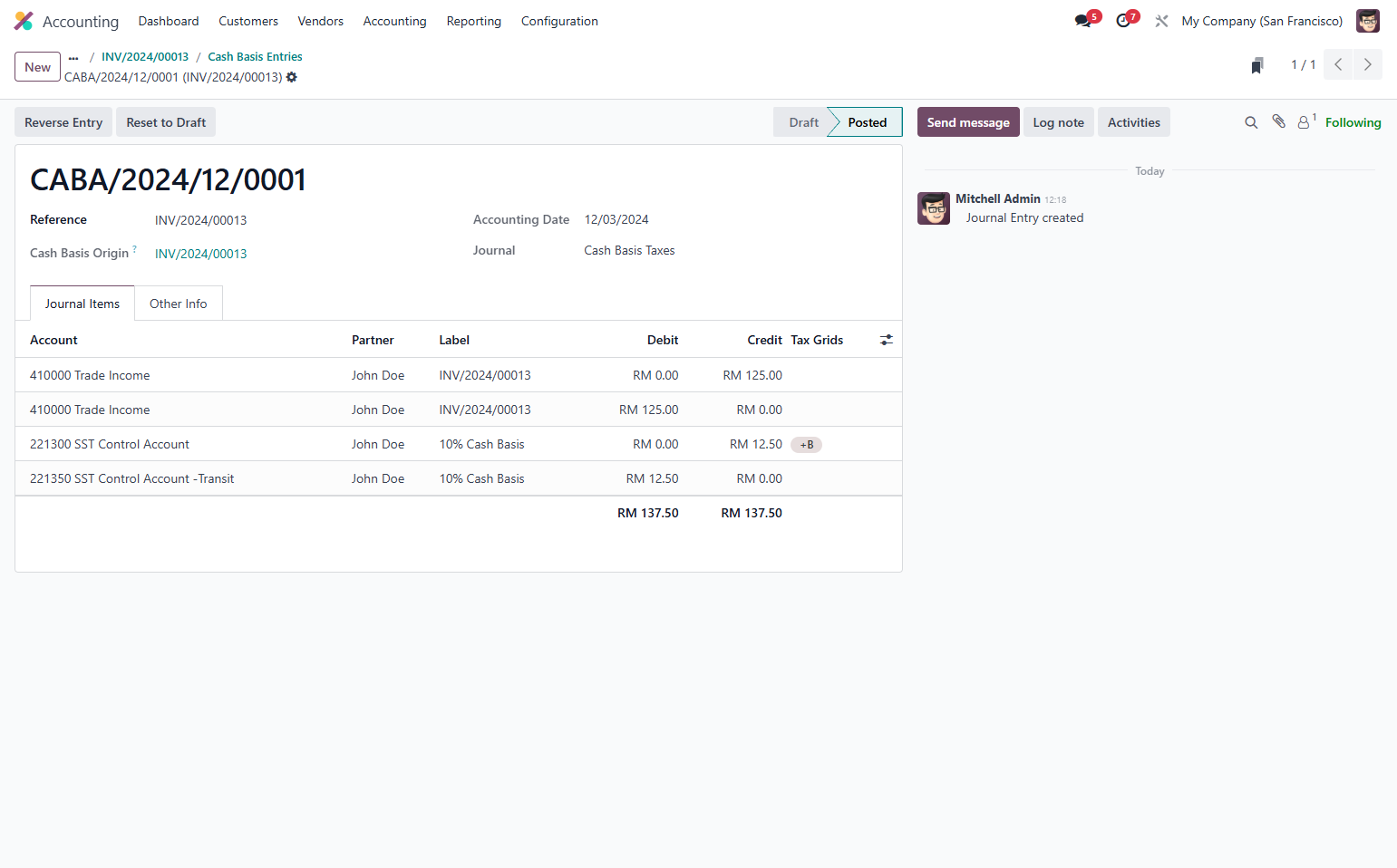Click Reverse Entry button
Viewport: 1397px width, 868px height.
(63, 122)
